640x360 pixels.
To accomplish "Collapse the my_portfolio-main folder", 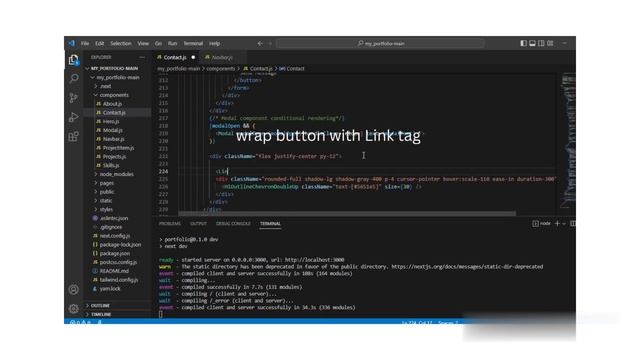I will pos(118,78).
